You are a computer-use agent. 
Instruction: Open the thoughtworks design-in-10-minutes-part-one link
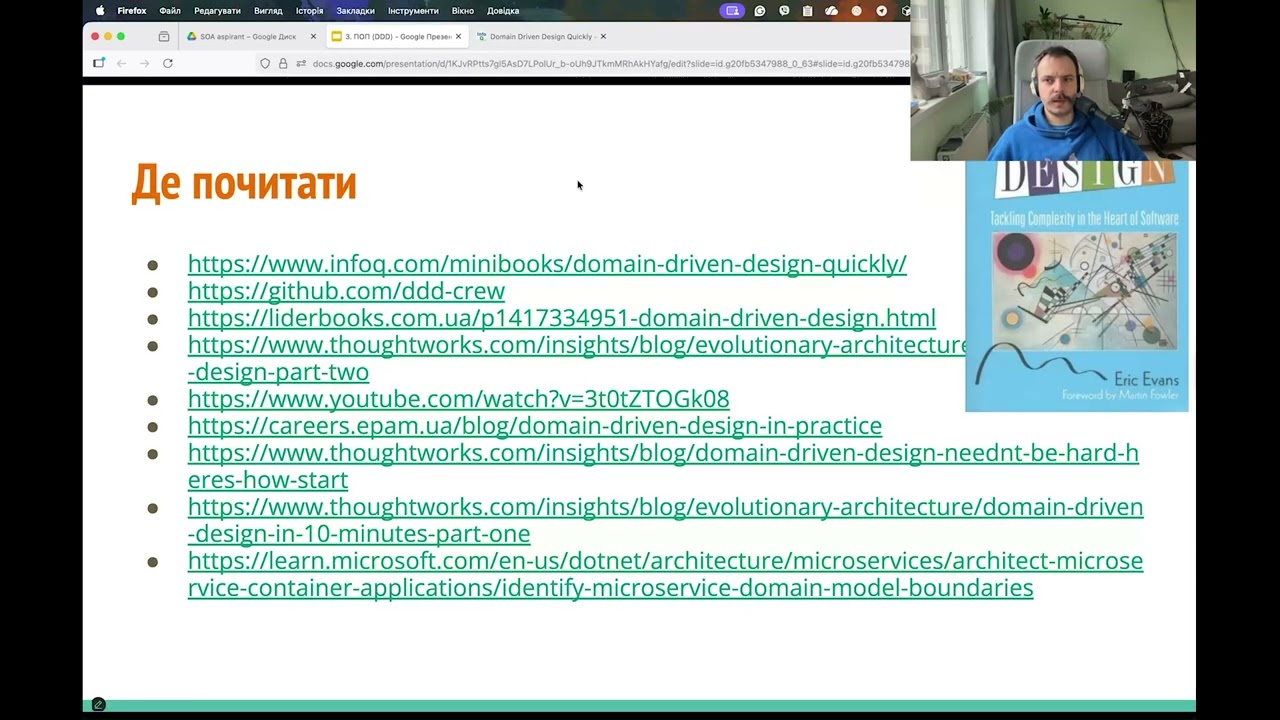point(665,520)
